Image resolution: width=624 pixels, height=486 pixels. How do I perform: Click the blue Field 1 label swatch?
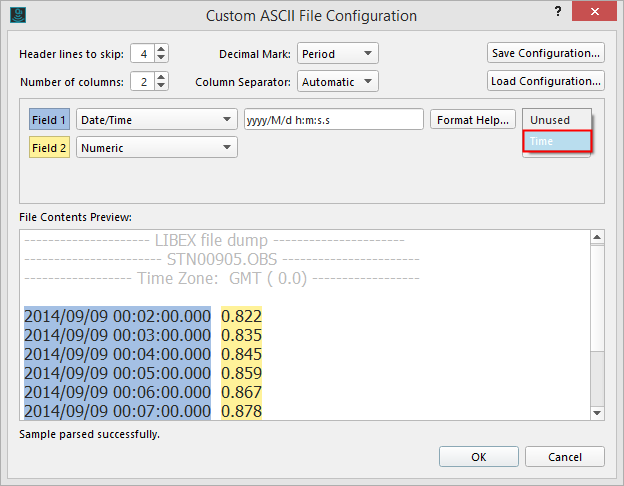coord(49,120)
